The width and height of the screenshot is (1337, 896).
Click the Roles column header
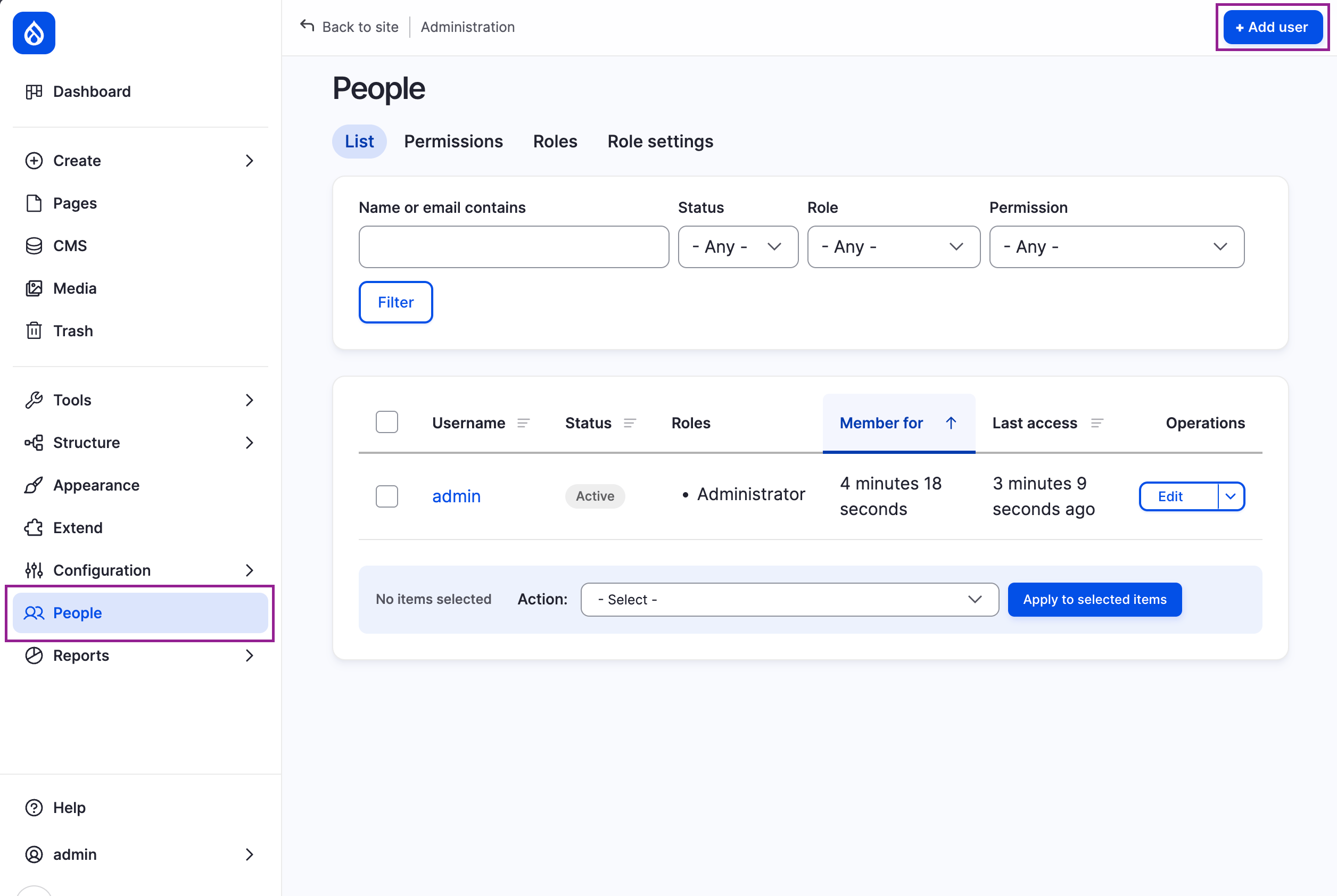click(690, 423)
